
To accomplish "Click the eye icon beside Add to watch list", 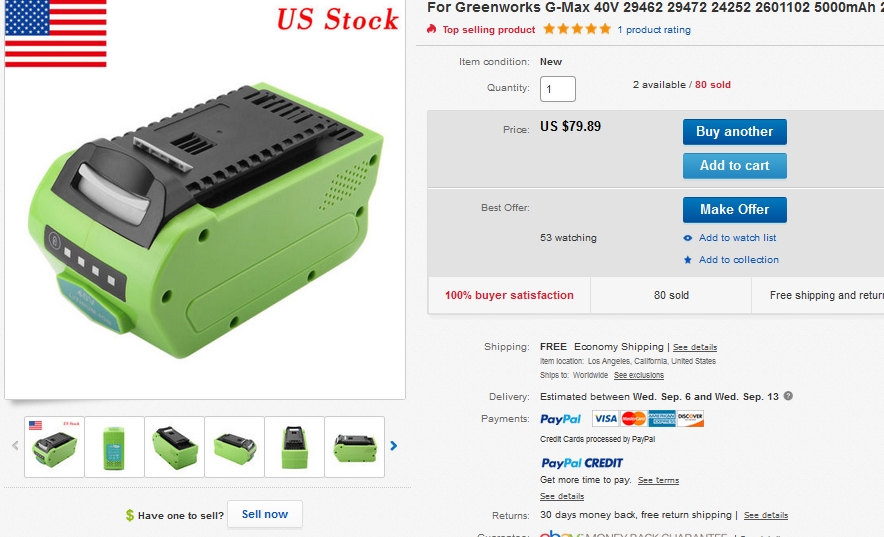I will (687, 238).
